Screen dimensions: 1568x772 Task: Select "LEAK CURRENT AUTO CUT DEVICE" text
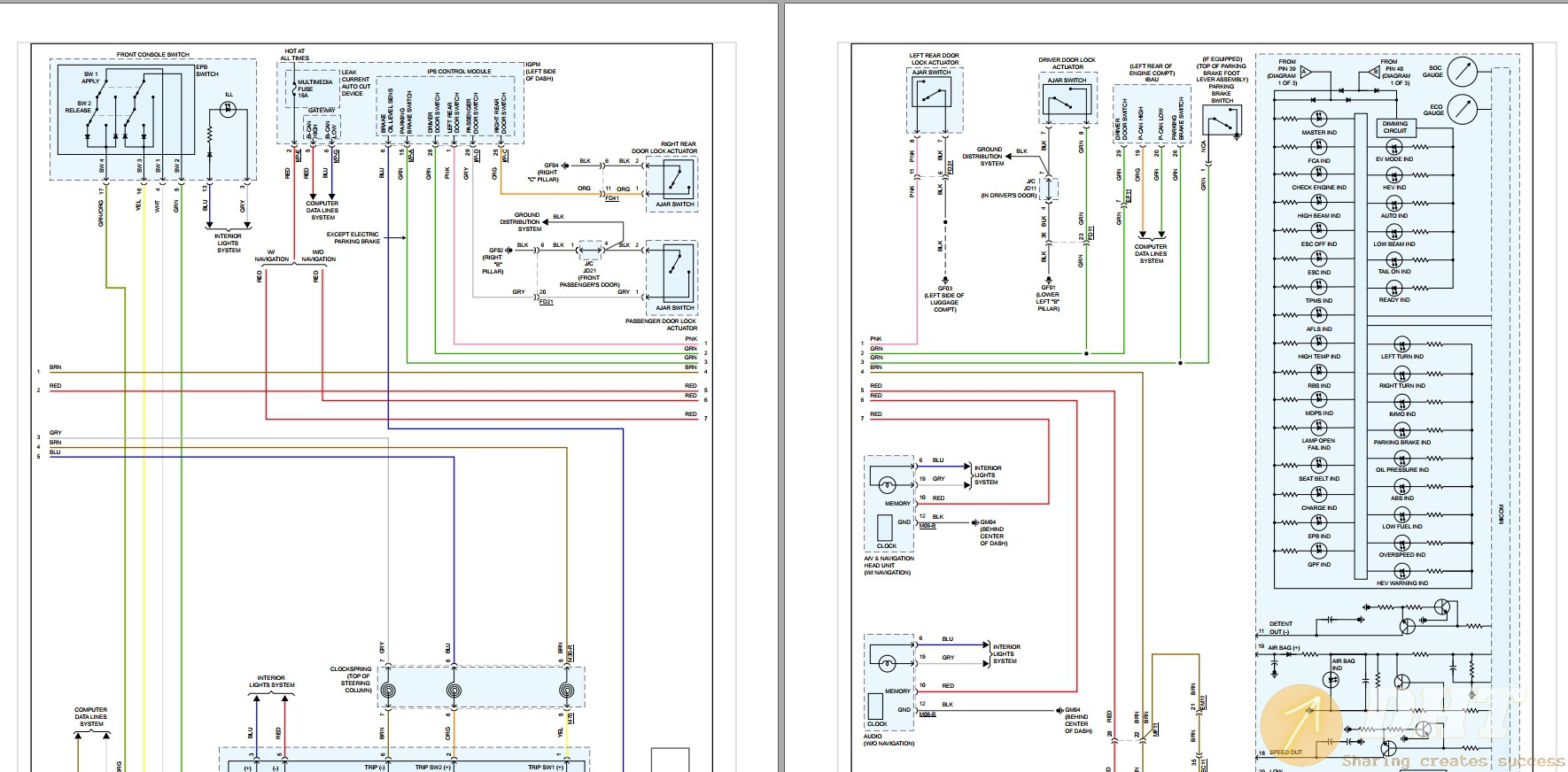click(356, 83)
